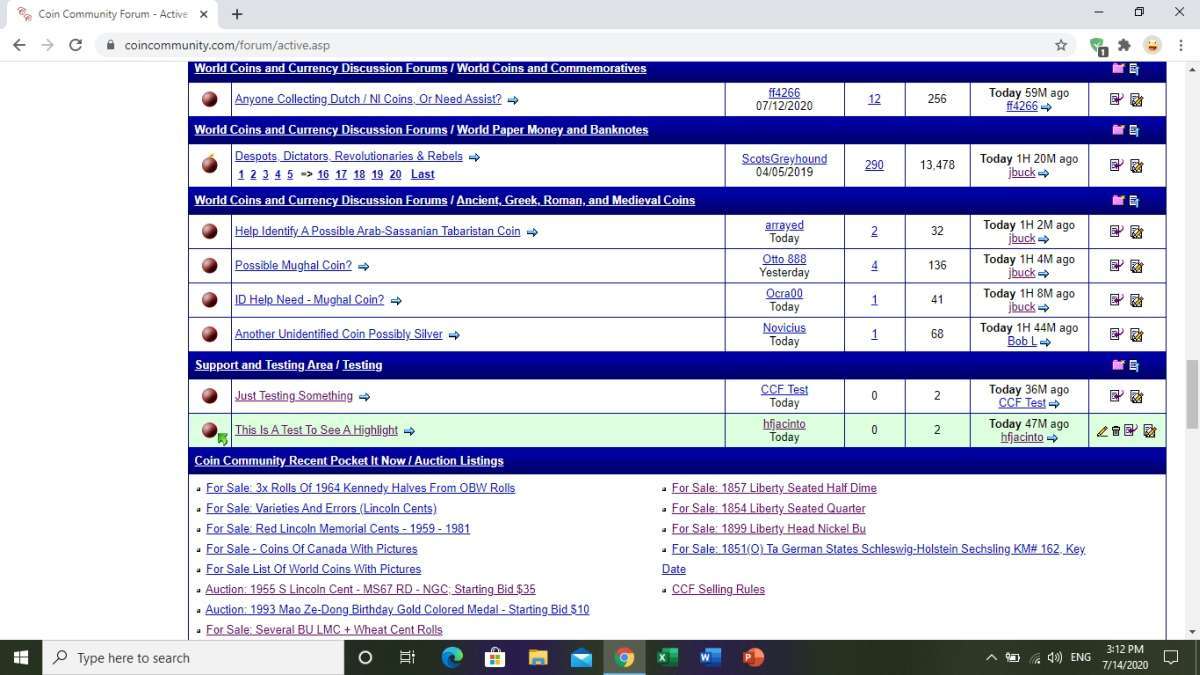
Task: Click new topic icon in World Paper Money header
Action: 1134,131
